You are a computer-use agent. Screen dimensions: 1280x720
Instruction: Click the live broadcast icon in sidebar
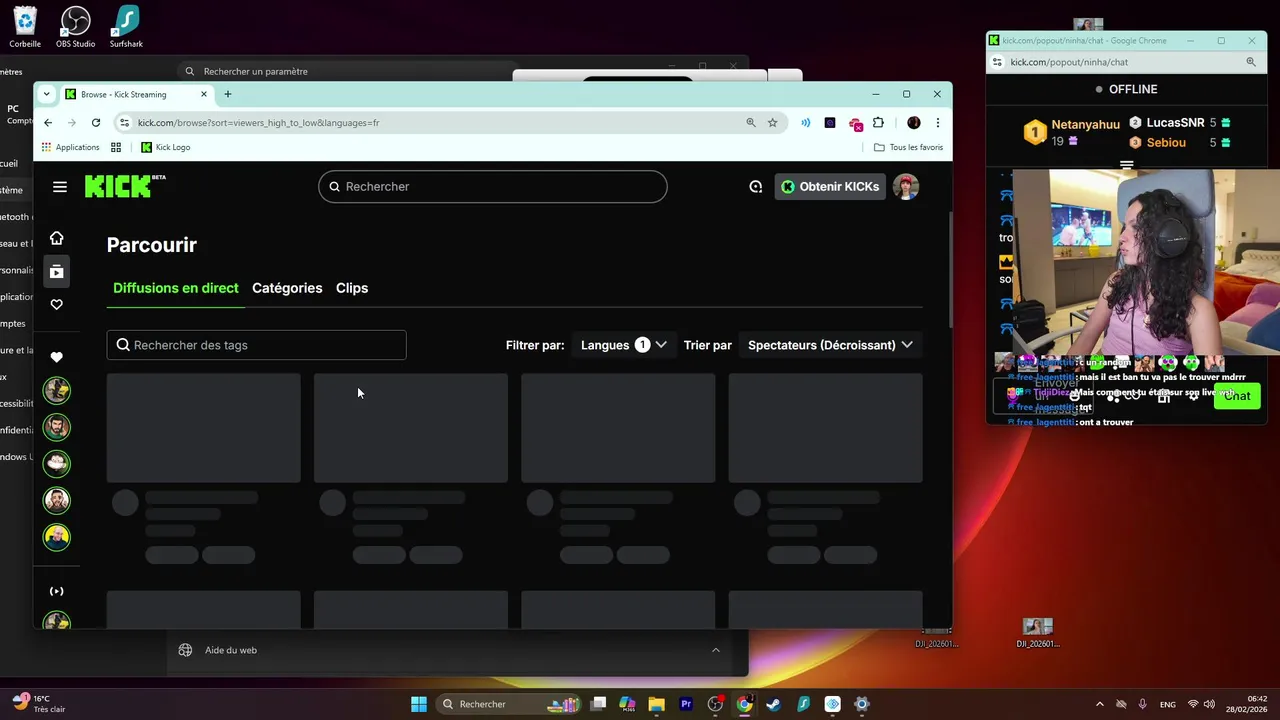[x=57, y=591]
